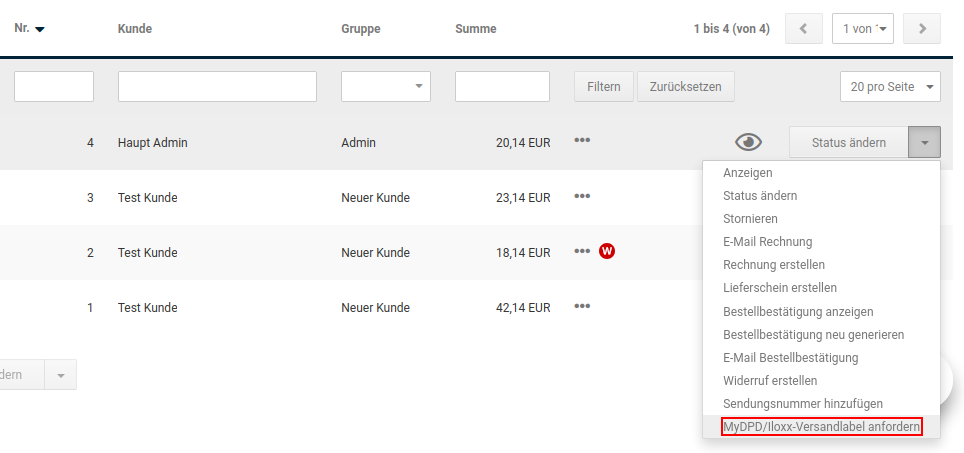964x453 pixels.
Task: Go to next page arrow
Action: tap(922, 29)
